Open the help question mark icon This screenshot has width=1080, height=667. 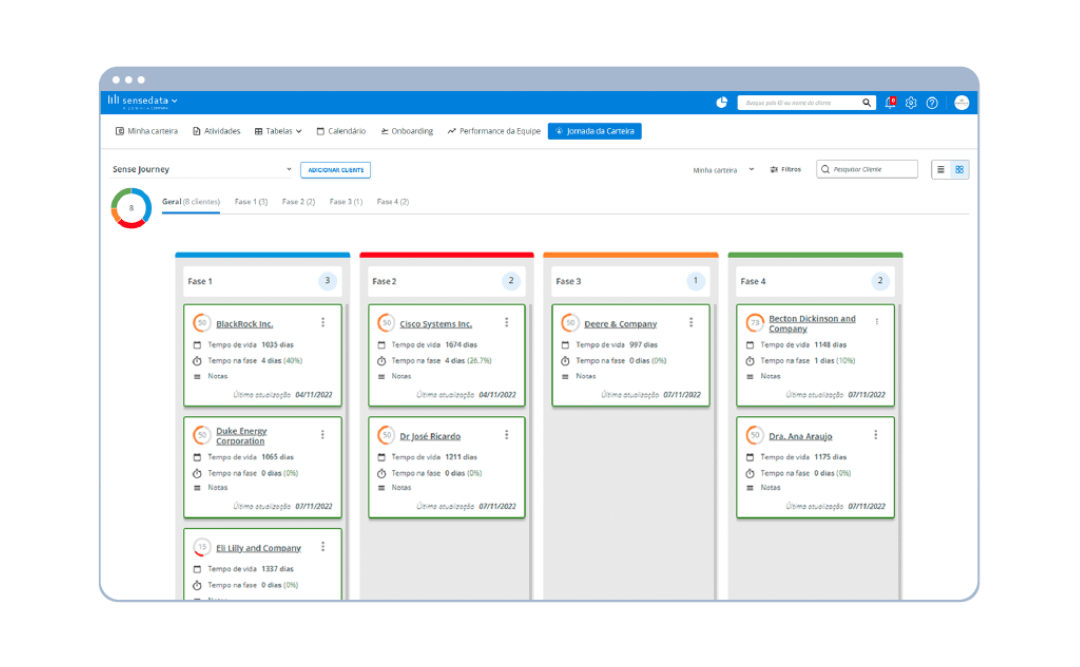pyautogui.click(x=932, y=102)
